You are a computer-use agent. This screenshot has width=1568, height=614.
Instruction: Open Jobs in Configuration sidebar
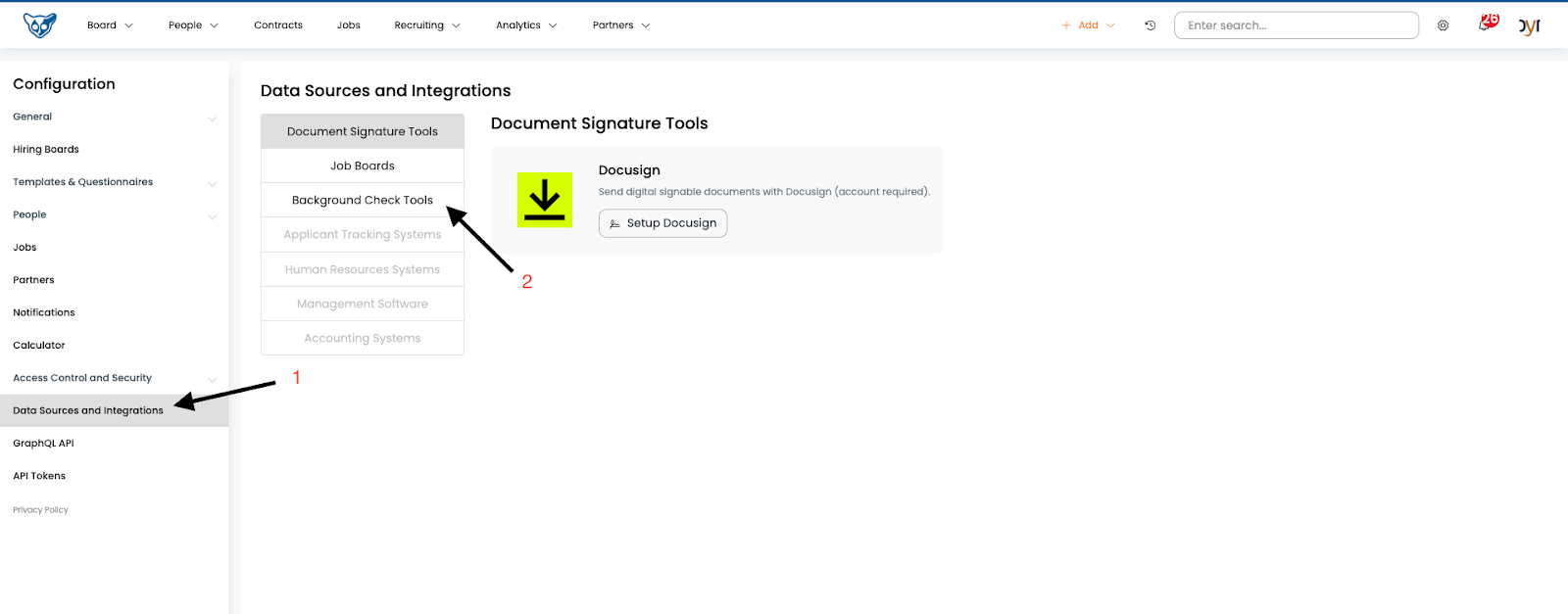114,248
